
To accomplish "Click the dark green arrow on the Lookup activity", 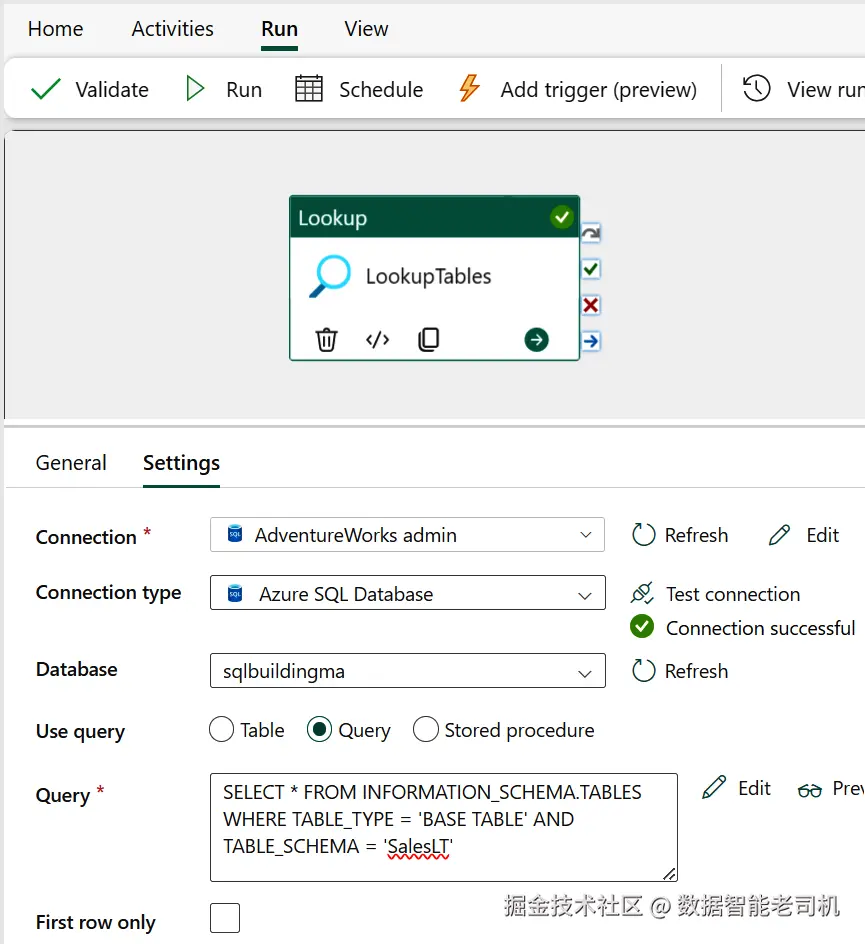I will [x=536, y=340].
